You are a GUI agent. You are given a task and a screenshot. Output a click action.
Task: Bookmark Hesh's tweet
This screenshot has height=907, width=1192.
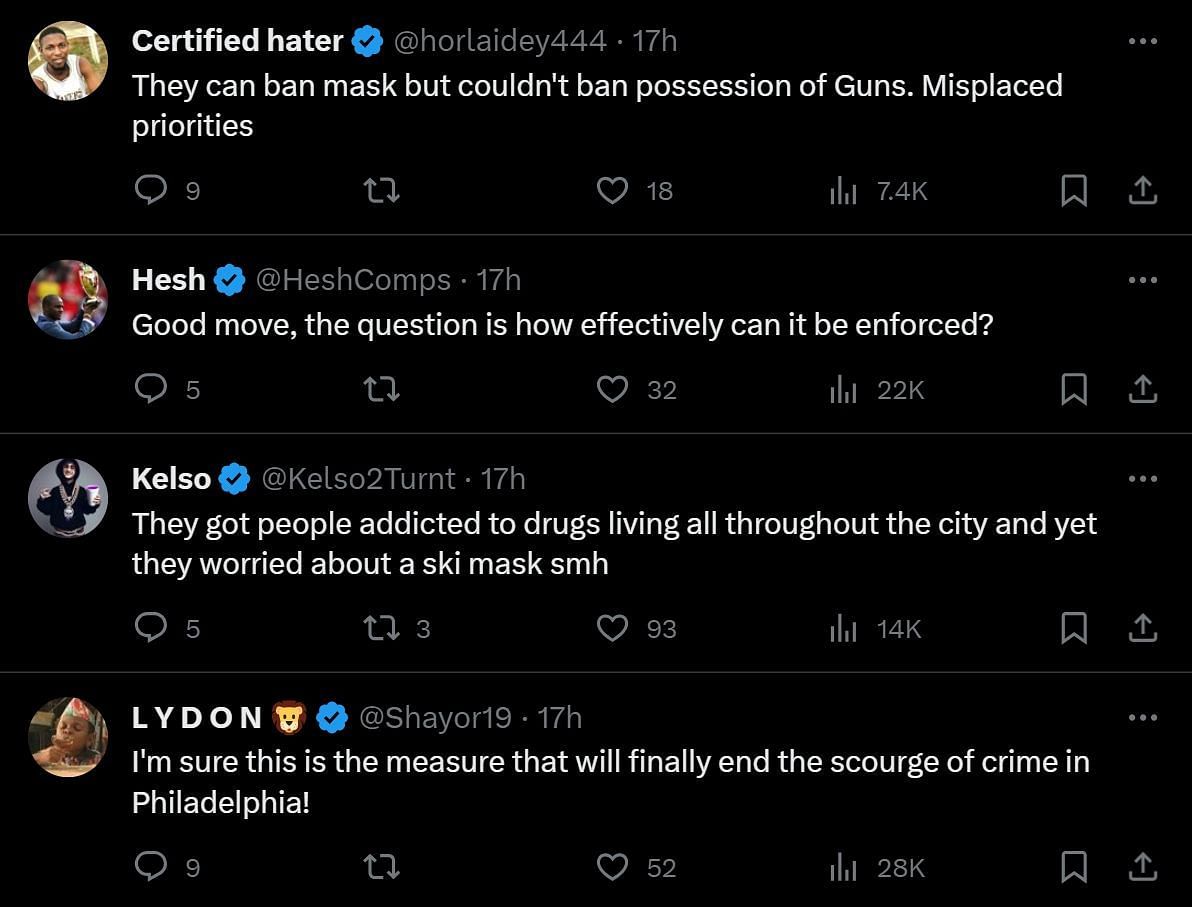click(x=1073, y=389)
